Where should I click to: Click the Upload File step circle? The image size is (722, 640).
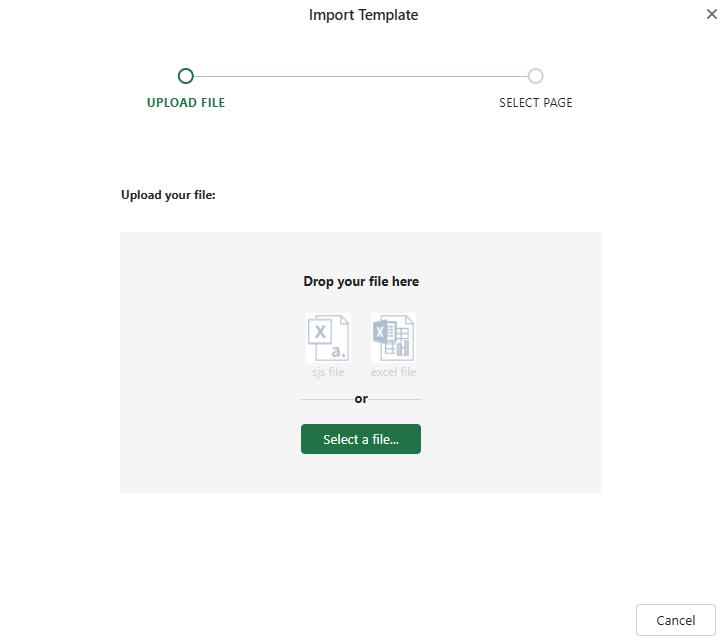coord(185,76)
